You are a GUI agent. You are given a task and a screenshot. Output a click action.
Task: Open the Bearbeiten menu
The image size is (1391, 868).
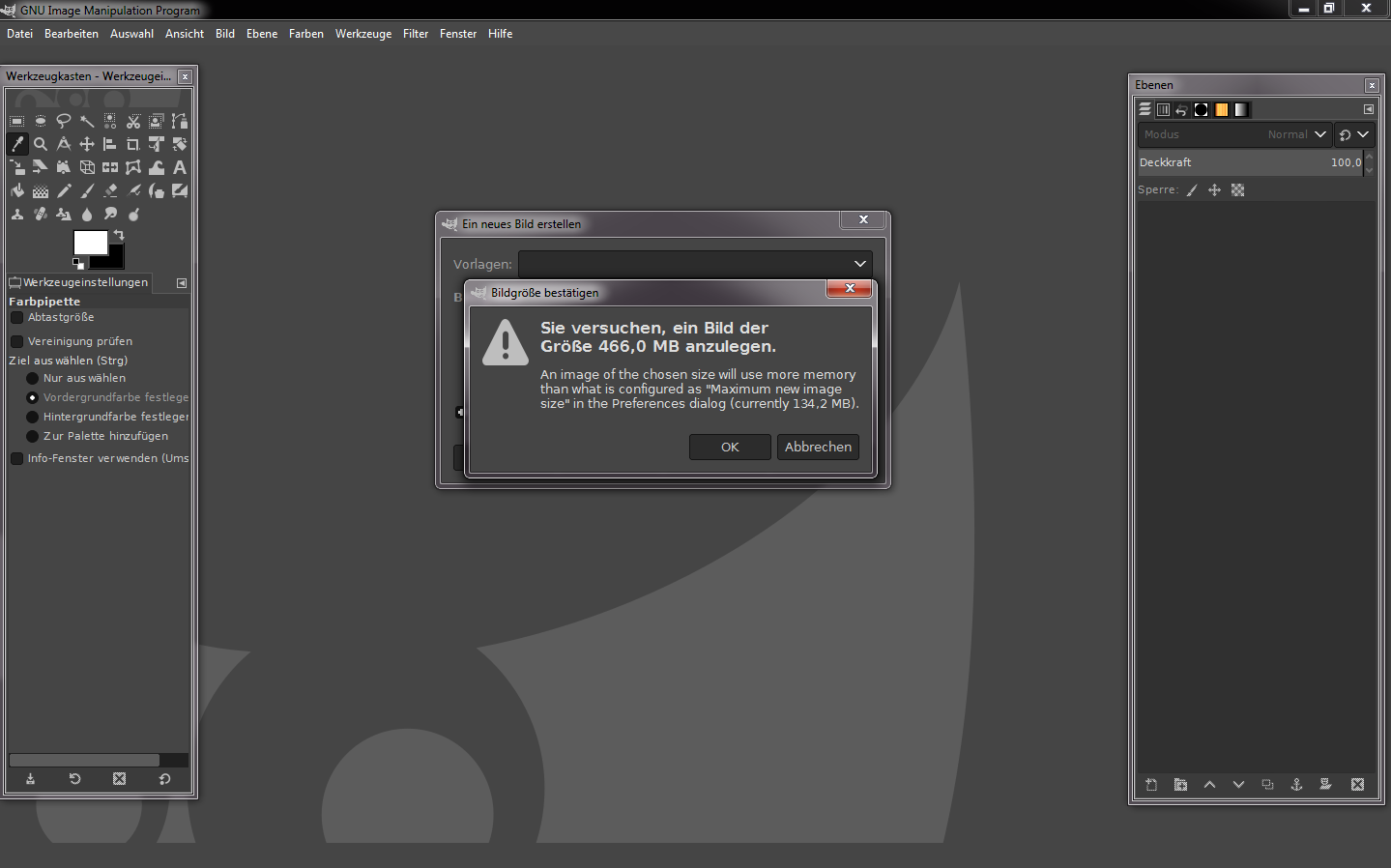pyautogui.click(x=72, y=34)
